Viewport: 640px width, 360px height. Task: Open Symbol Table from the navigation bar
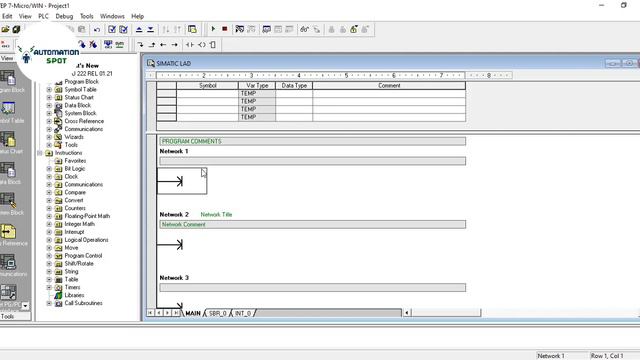[x=8, y=112]
